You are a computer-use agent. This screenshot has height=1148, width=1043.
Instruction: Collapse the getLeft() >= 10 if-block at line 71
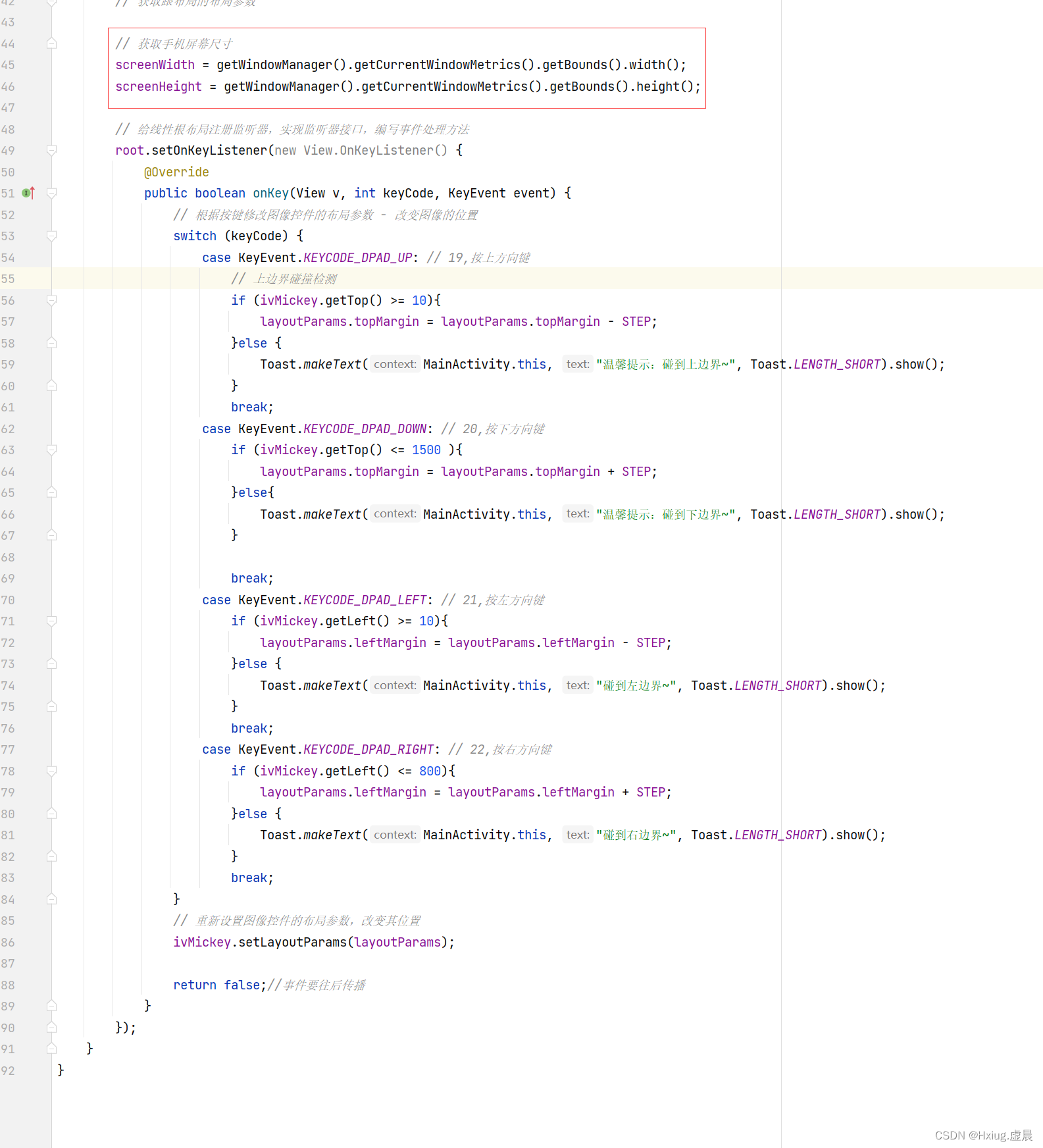[51, 621]
